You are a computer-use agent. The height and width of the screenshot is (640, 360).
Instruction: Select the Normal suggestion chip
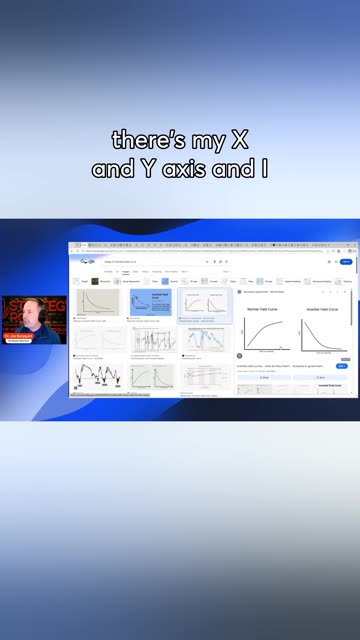(170, 281)
